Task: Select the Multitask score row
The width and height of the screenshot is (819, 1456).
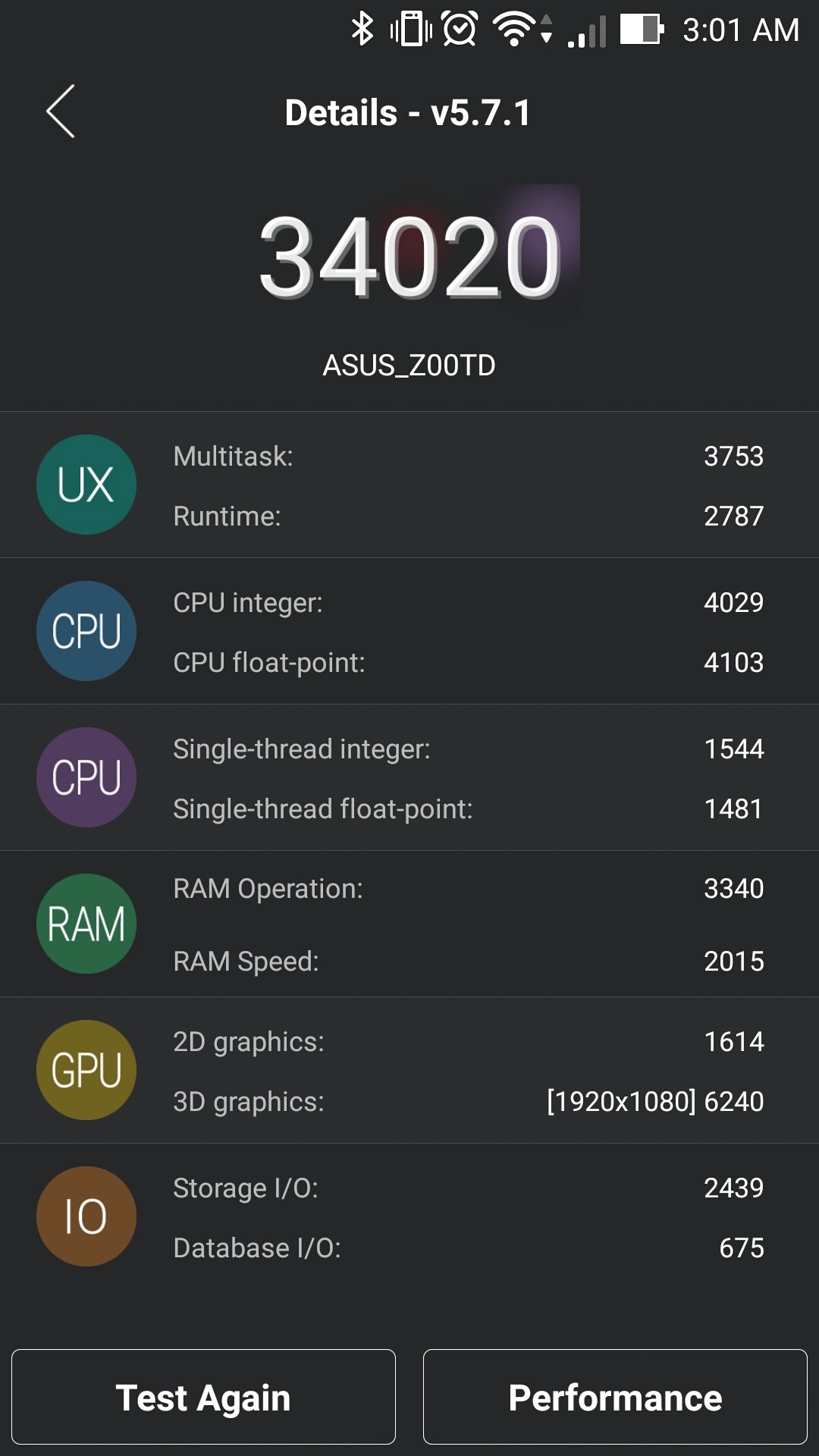Action: point(468,457)
